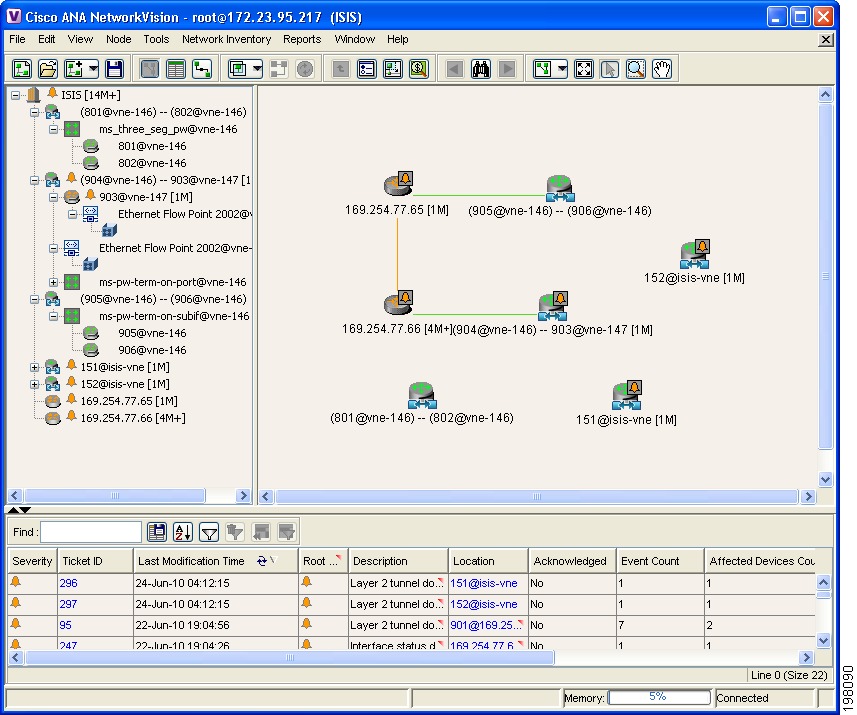Collapse ms-pw-term-on-subif@vne-146 tree node

coord(53,316)
